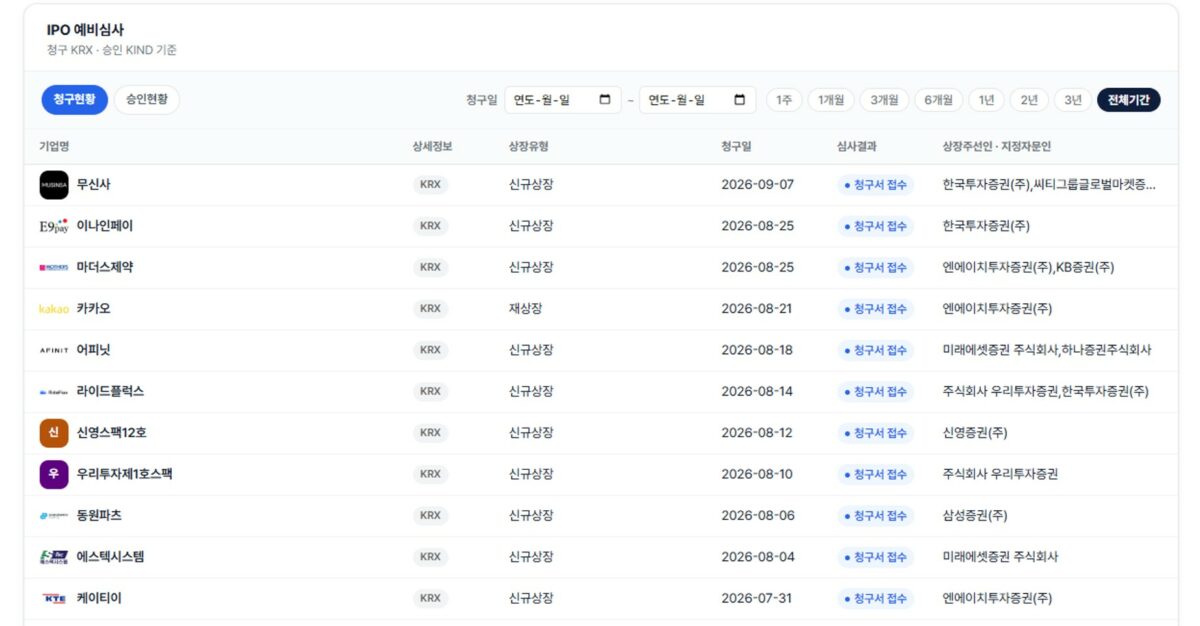1200x626 pixels.
Task: Click underwriter 엔에이치투자증권(주),KB증권(주)
Action: point(1028,268)
